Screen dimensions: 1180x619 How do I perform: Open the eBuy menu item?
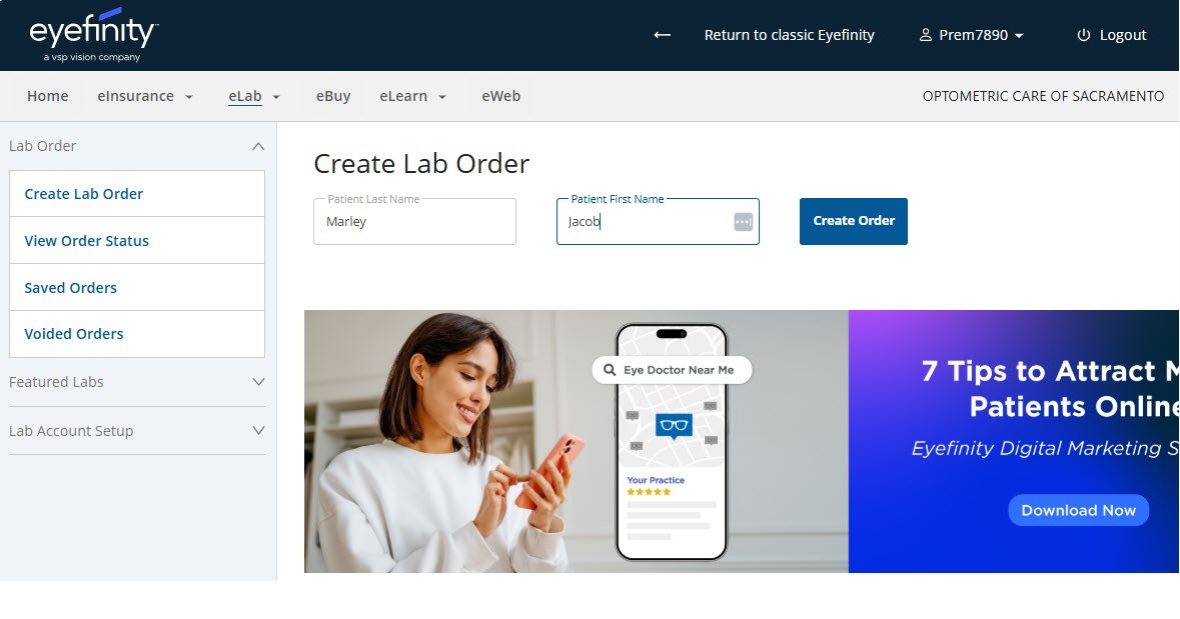[x=333, y=96]
